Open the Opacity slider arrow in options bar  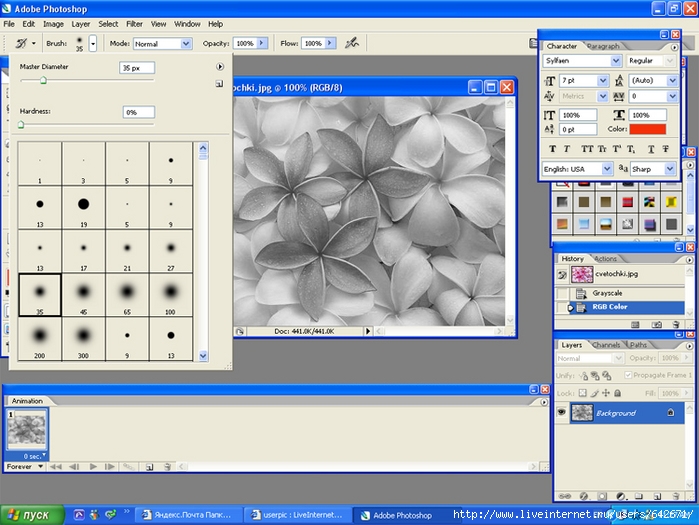pyautogui.click(x=262, y=43)
